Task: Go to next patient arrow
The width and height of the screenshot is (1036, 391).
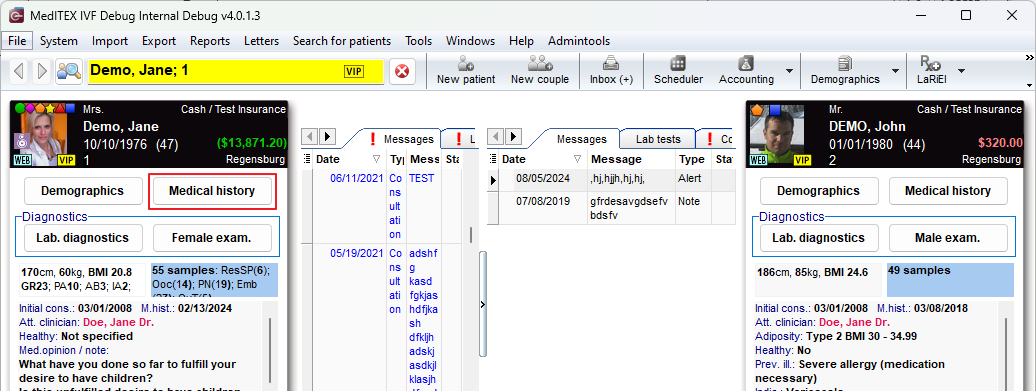Action: 42,71
